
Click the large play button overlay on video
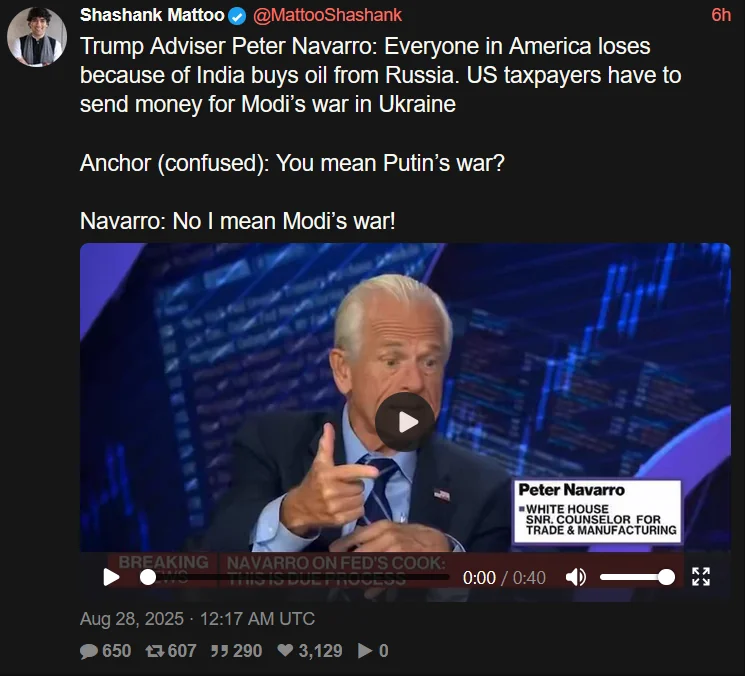pyautogui.click(x=405, y=422)
